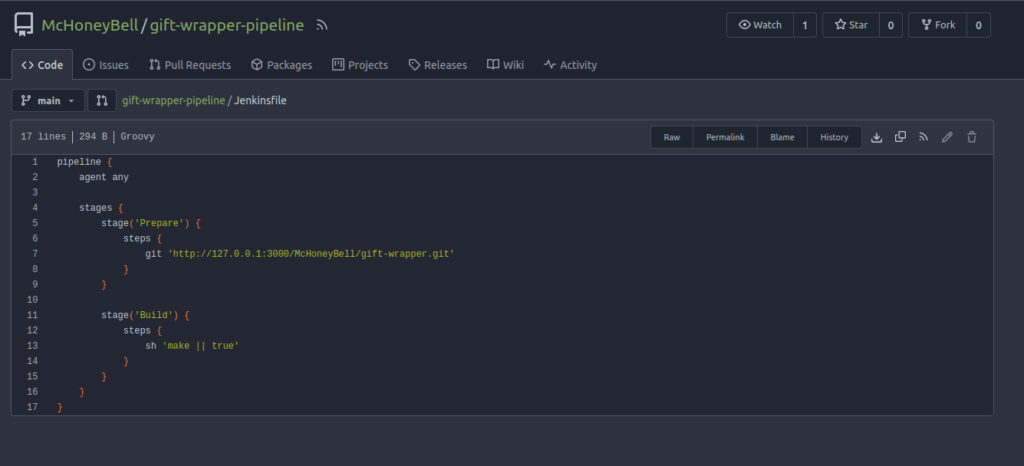This screenshot has width=1024, height=466.
Task: Click the 'stages {' line
Action: (x=101, y=208)
